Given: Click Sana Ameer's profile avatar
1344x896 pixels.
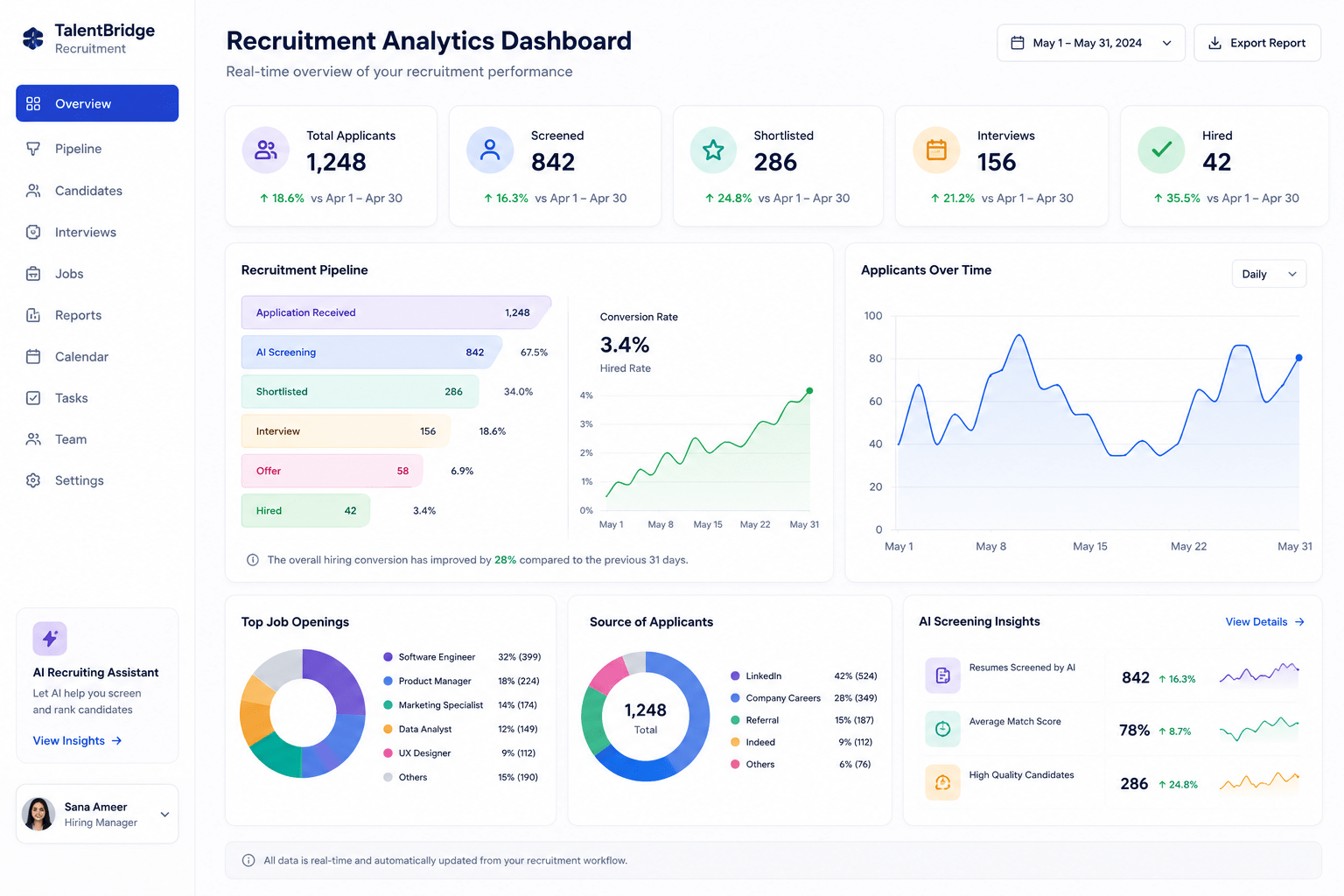Looking at the screenshot, I should [x=38, y=814].
